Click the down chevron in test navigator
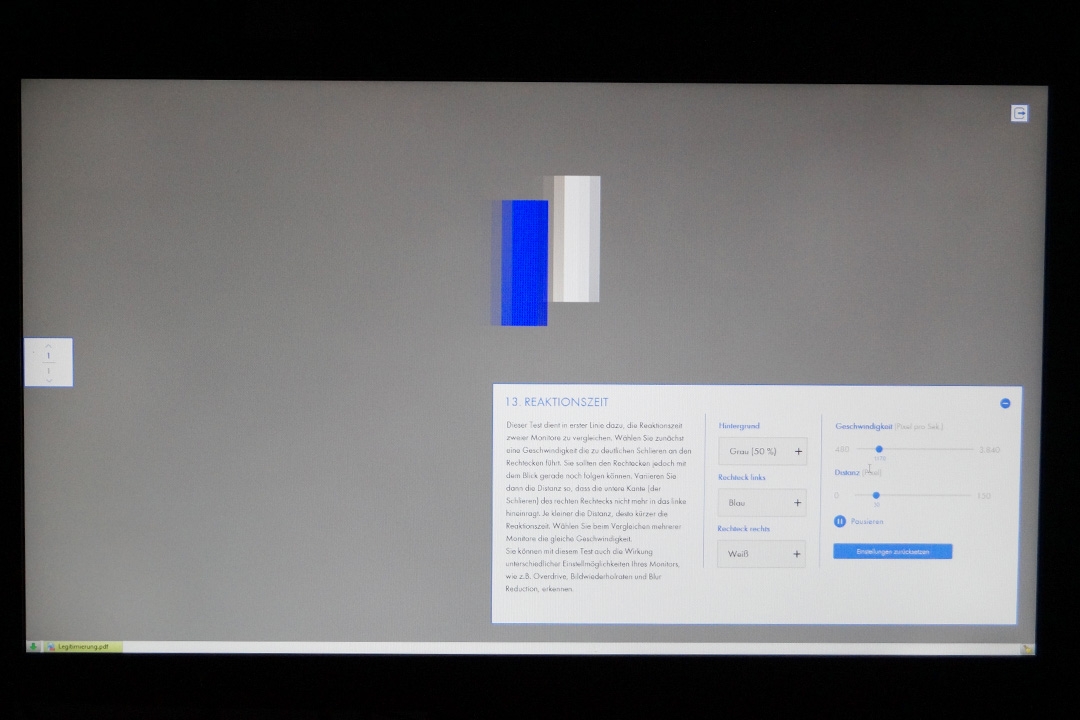The width and height of the screenshot is (1080, 720). coord(48,380)
